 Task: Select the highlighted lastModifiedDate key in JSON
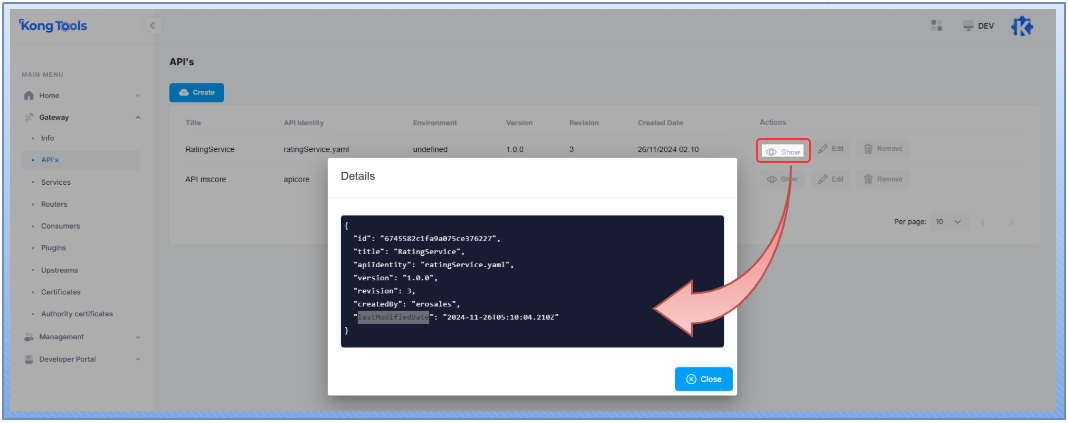pyautogui.click(x=393, y=317)
